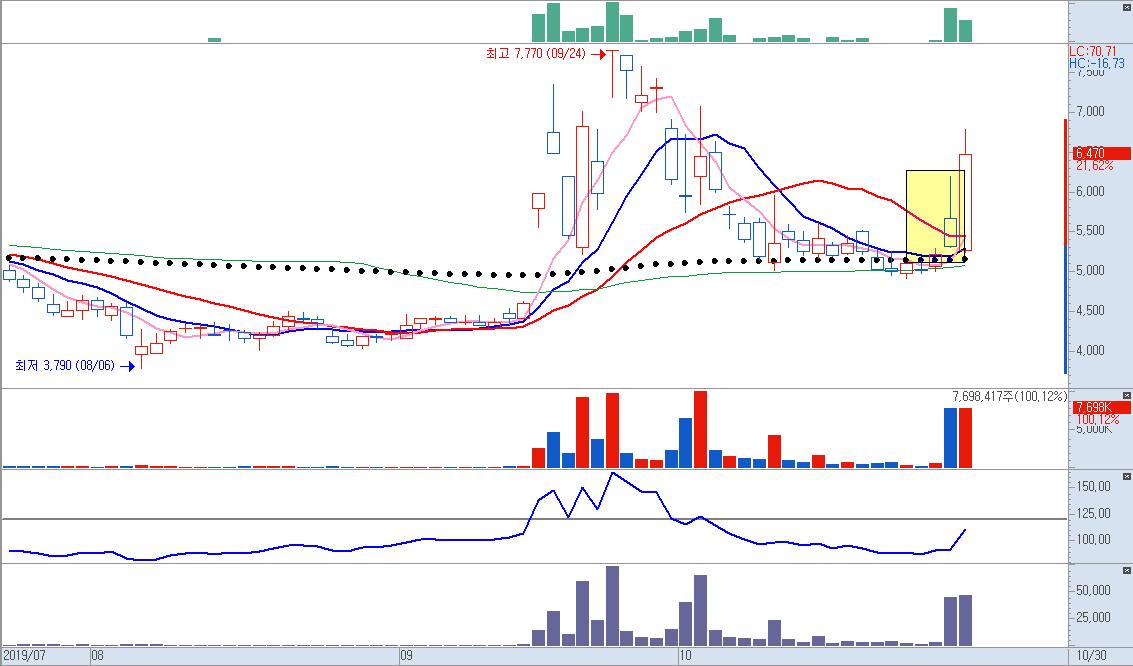
Task: Close the topmost green bar indicator panel
Action: tap(1126, 6)
